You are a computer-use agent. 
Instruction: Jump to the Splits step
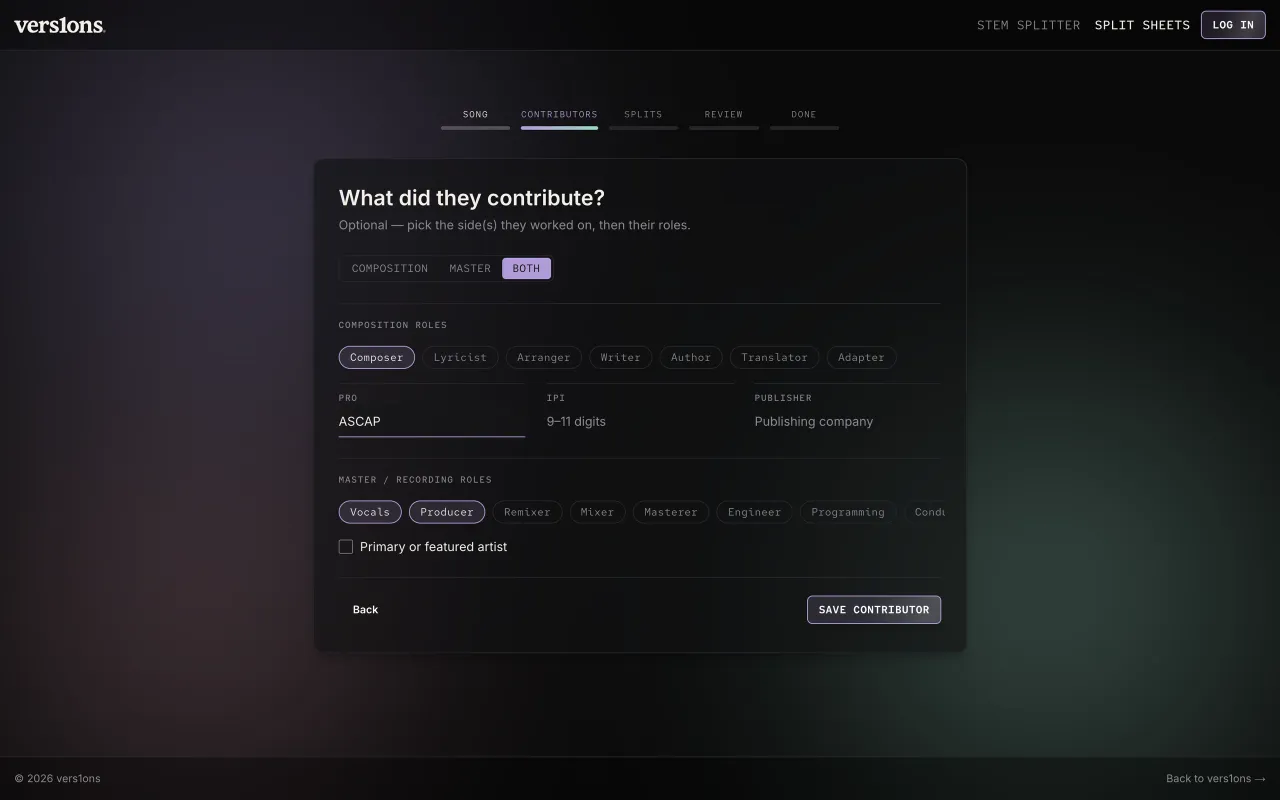tap(643, 118)
